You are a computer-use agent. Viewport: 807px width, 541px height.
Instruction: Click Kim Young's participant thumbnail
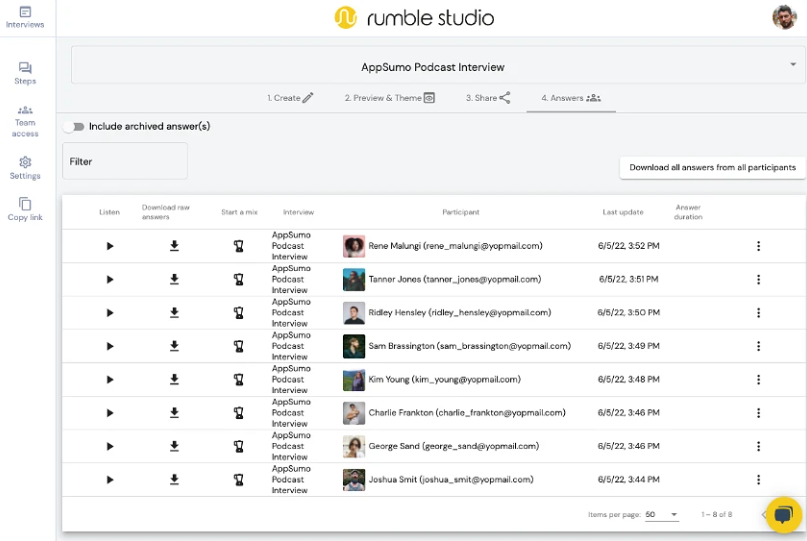point(354,380)
